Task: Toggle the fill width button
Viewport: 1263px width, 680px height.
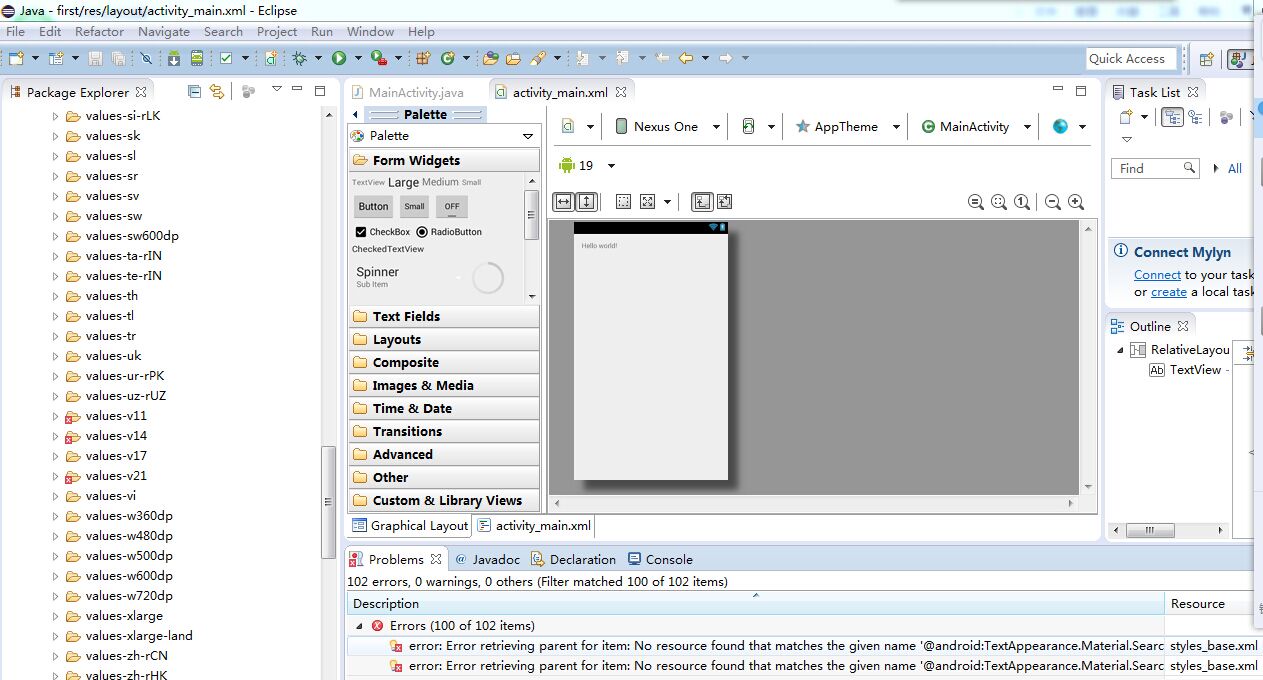Action: 564,202
